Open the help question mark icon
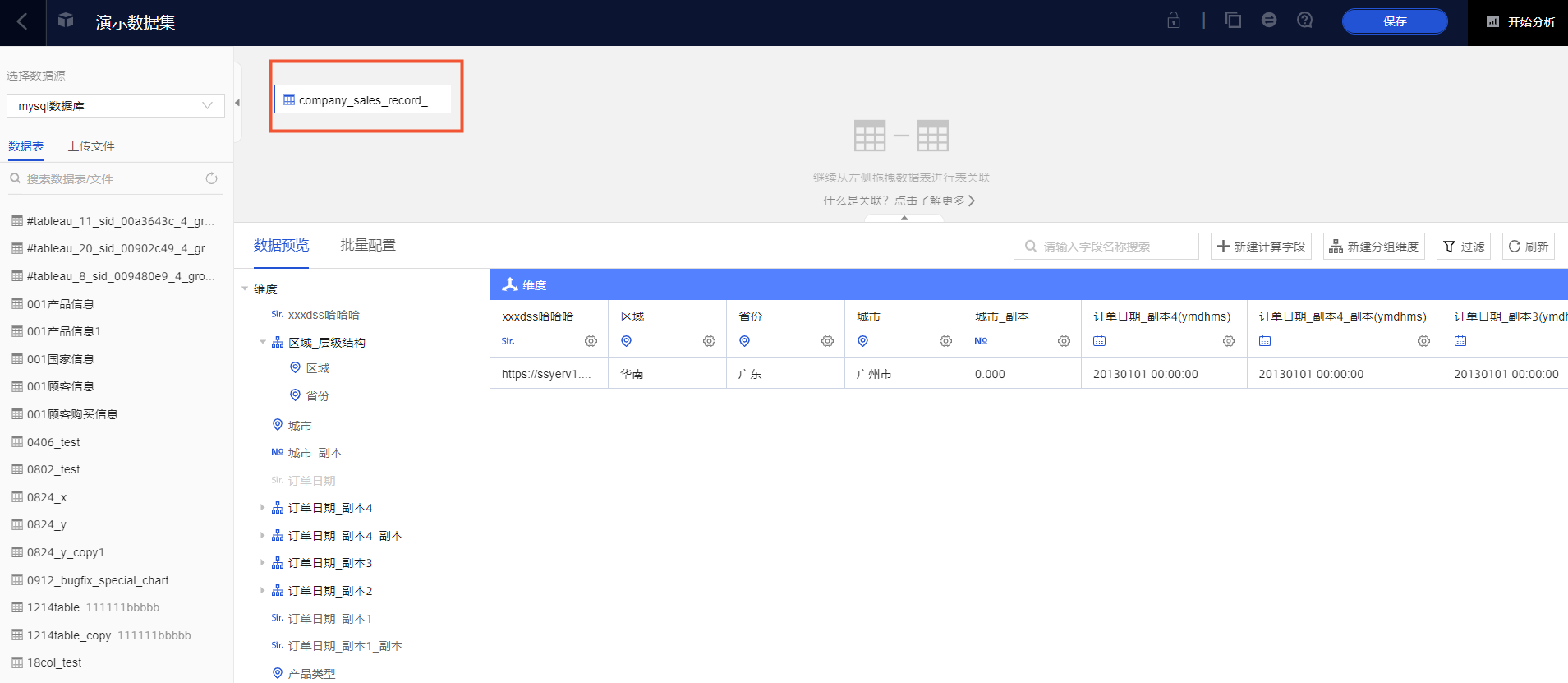 [x=1304, y=21]
